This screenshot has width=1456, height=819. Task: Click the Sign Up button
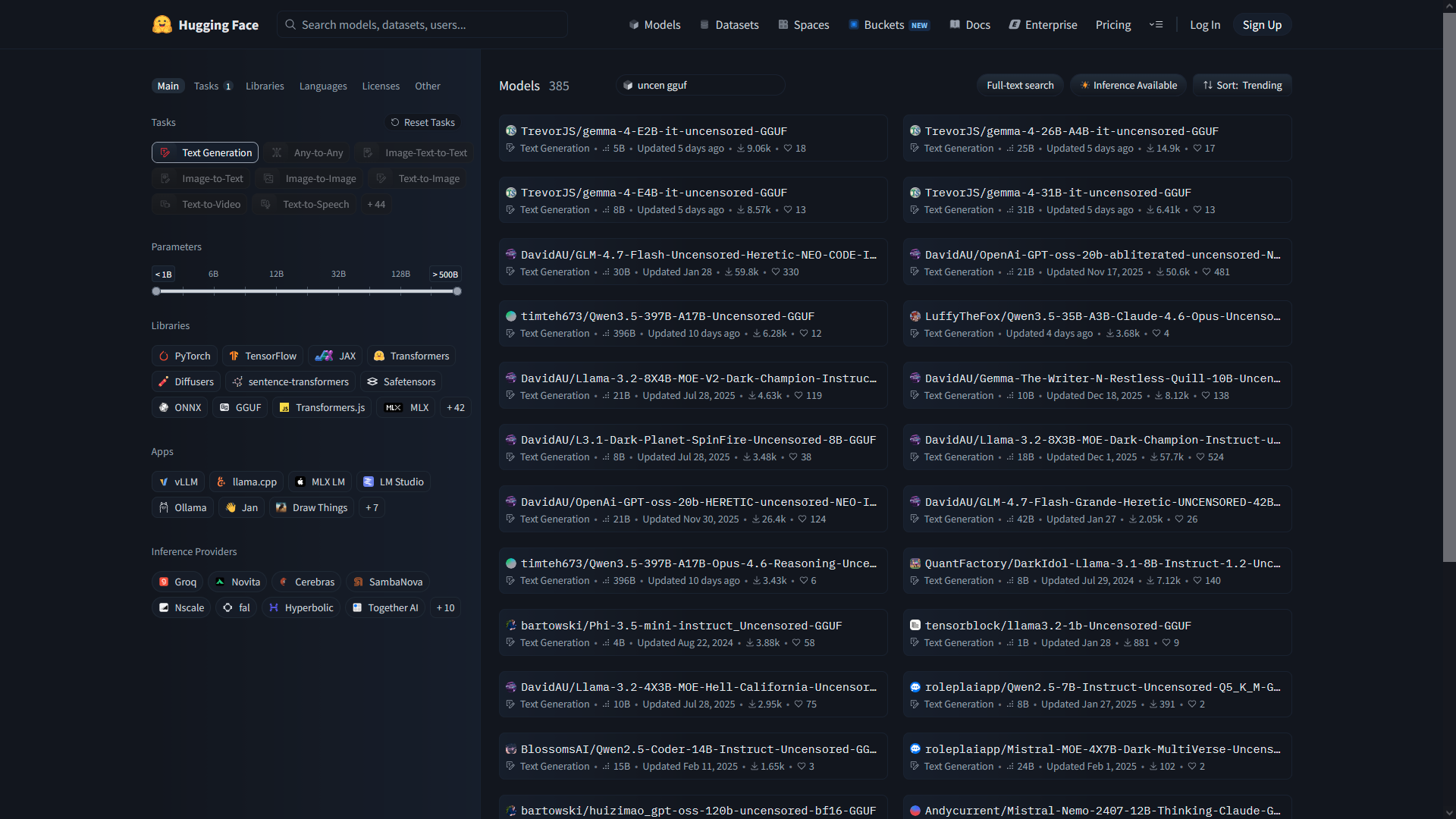[x=1261, y=25]
